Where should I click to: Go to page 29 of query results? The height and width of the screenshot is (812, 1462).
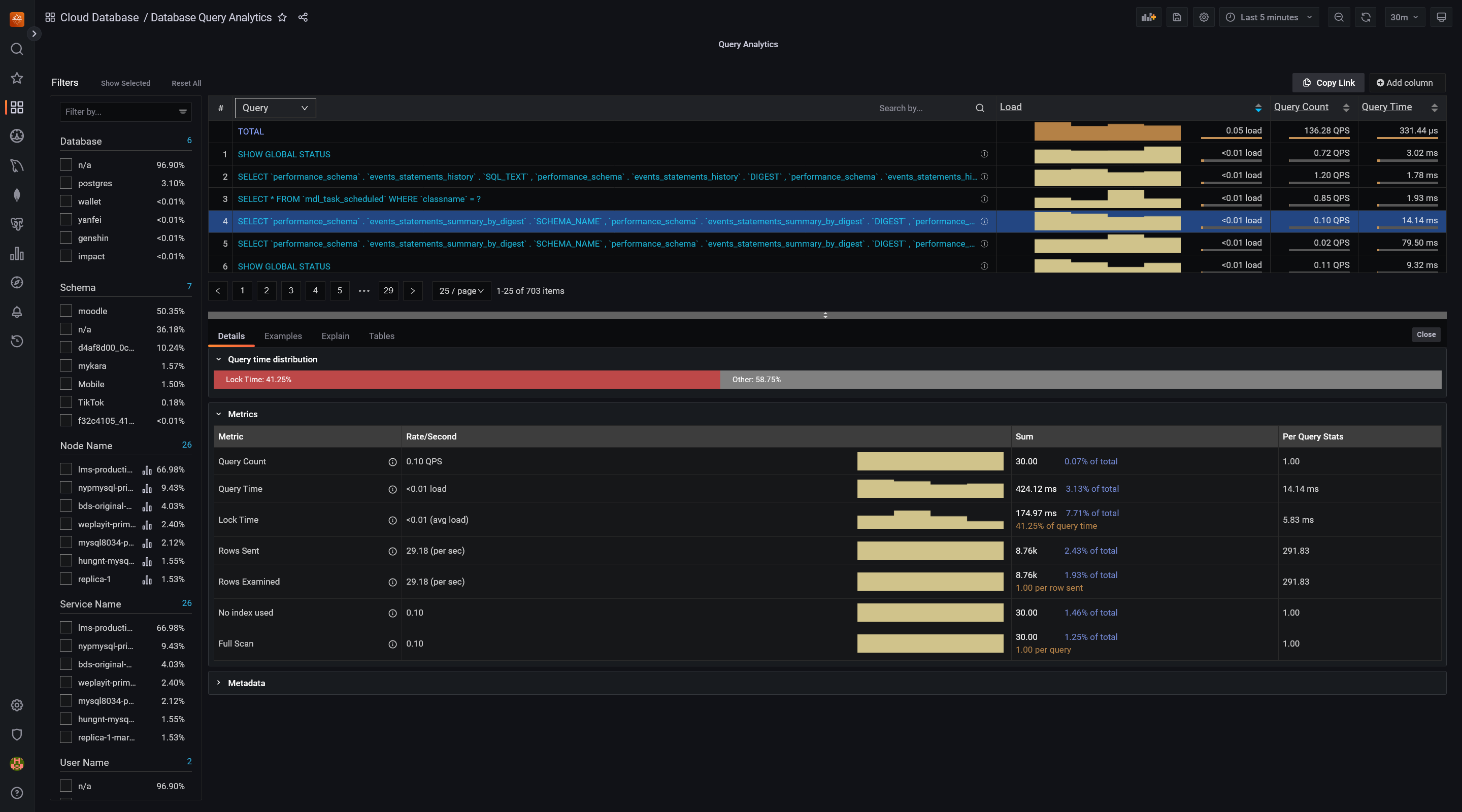tap(388, 290)
